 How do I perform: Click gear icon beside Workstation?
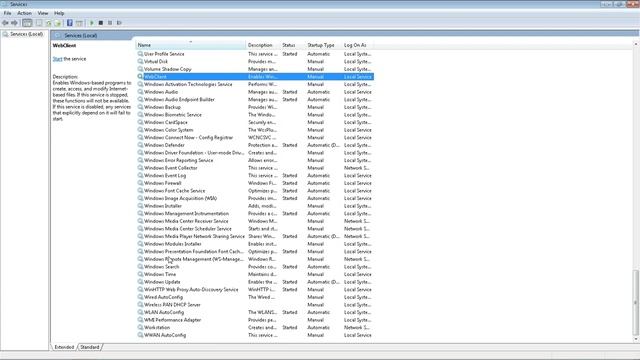point(140,327)
